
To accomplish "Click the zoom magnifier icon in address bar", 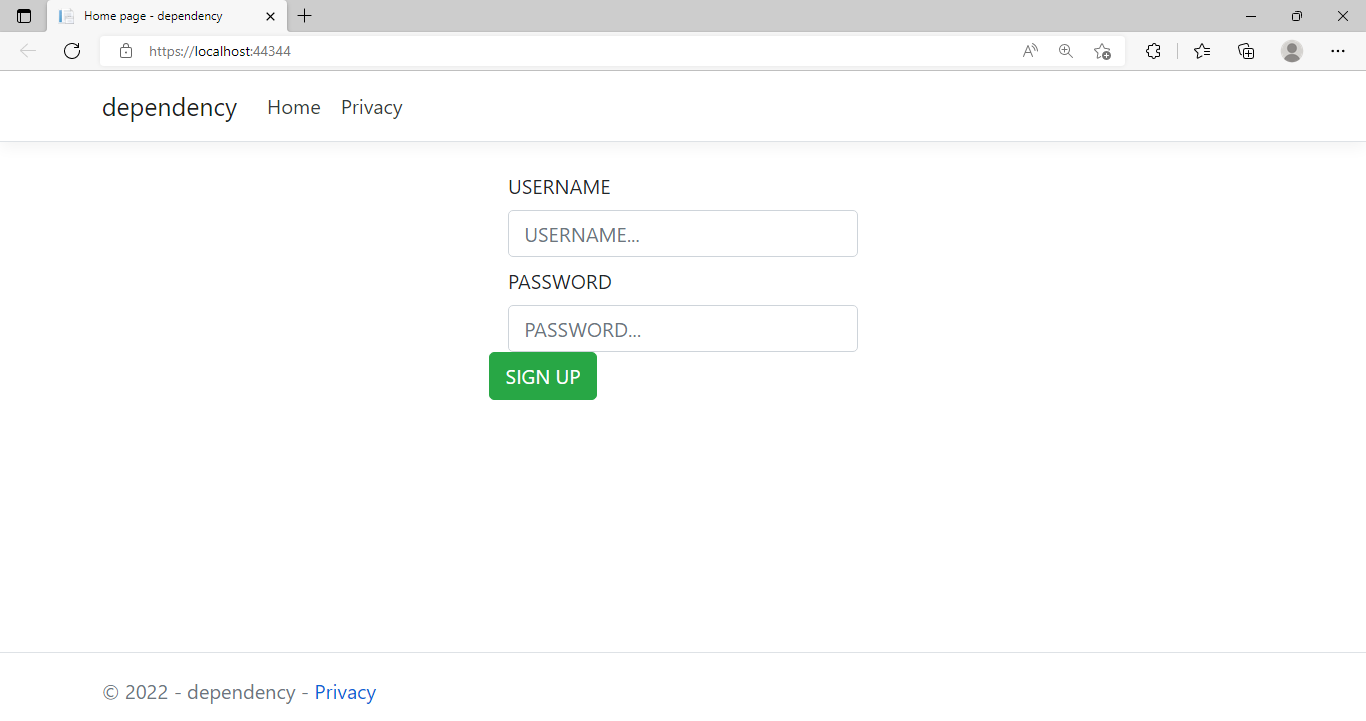I will tap(1066, 51).
